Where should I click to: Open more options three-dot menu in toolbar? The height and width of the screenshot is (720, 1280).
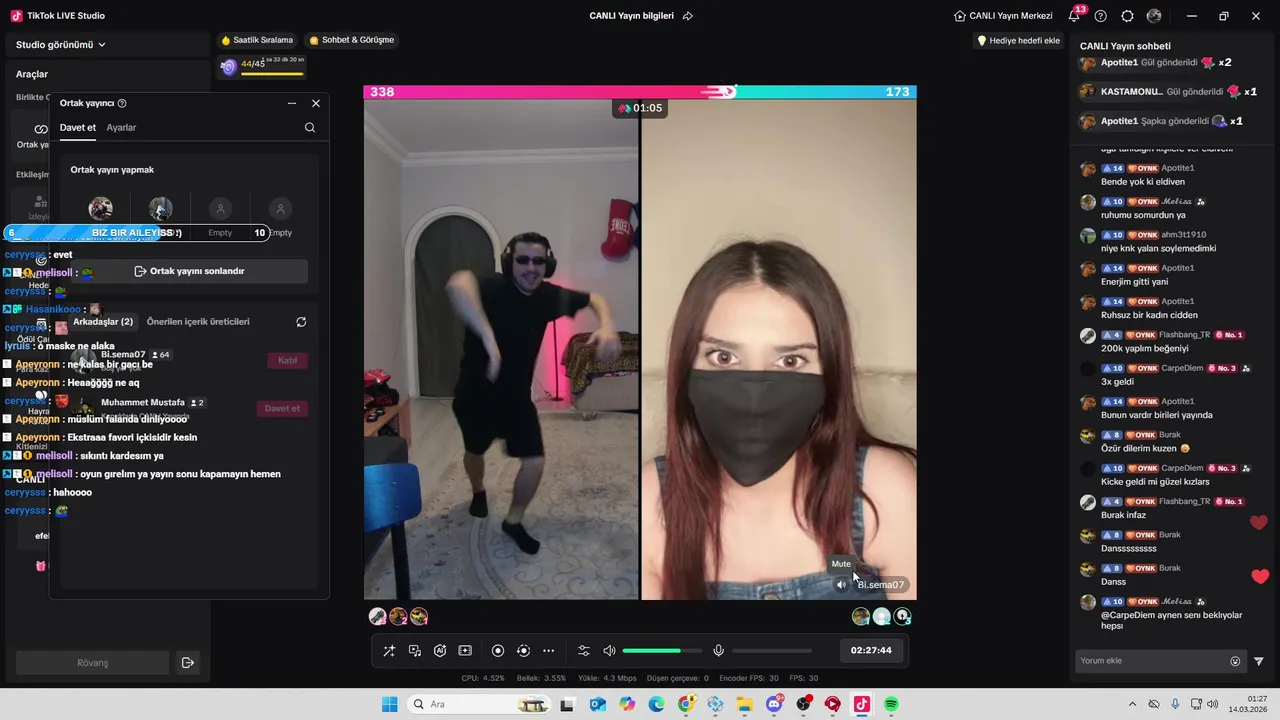[548, 651]
